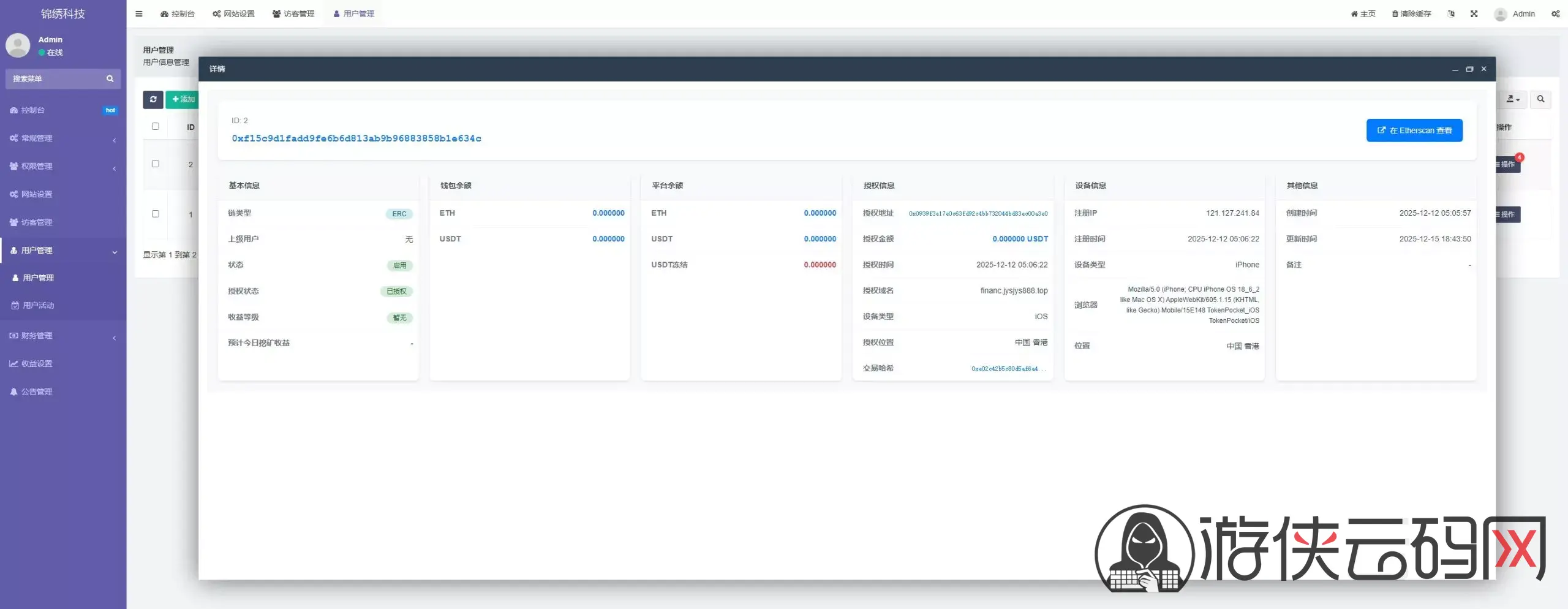The width and height of the screenshot is (1568, 609).
Task: Expand 财务管理 sidebar menu
Action: pos(62,336)
